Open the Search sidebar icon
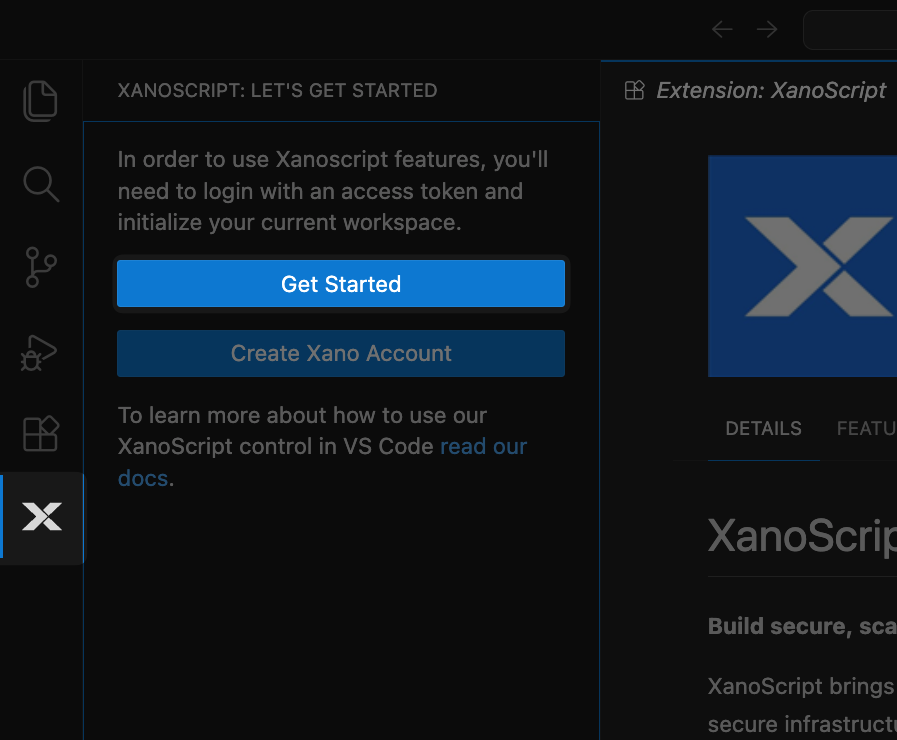 (40, 184)
